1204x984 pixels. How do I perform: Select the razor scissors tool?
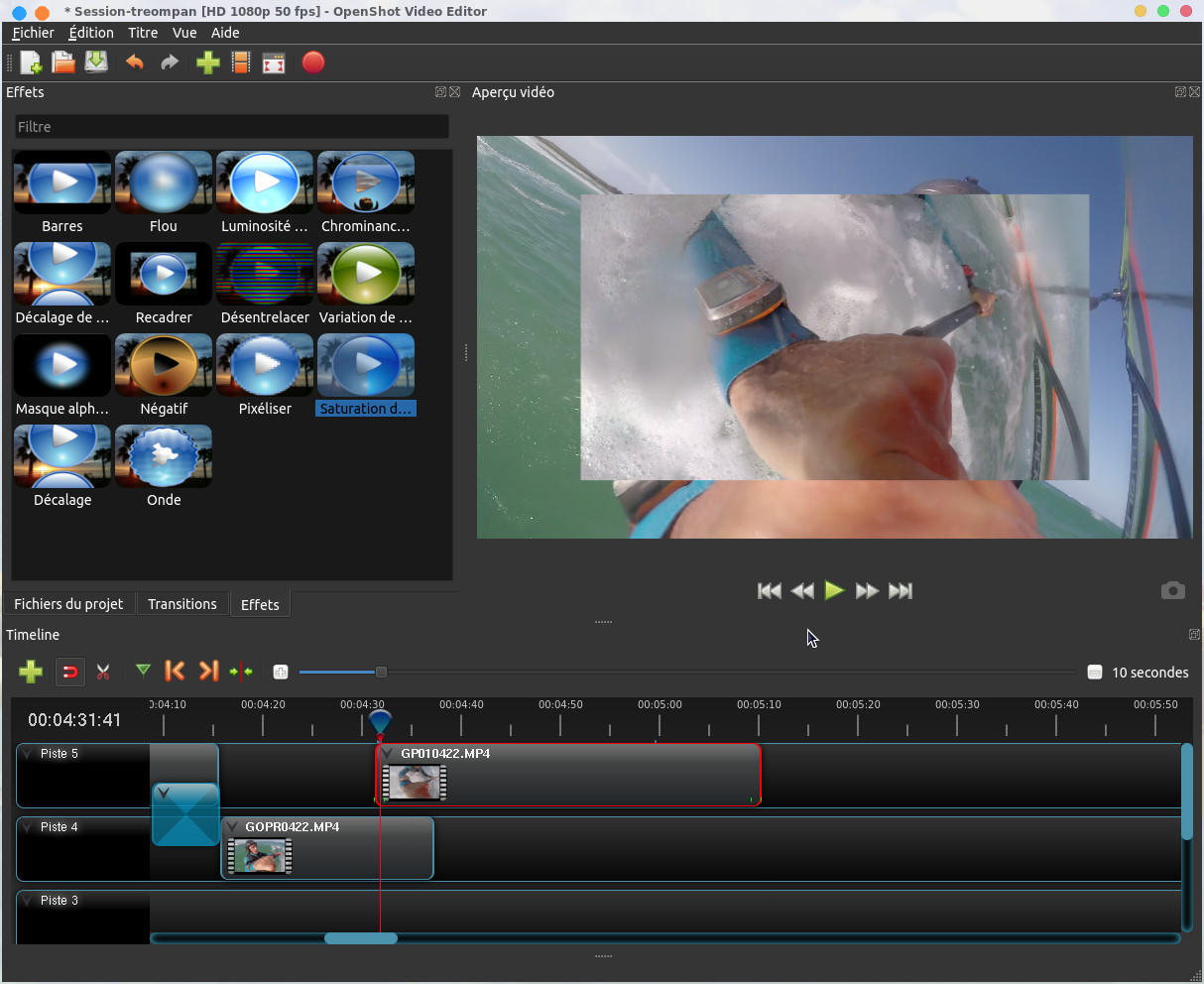coord(103,673)
